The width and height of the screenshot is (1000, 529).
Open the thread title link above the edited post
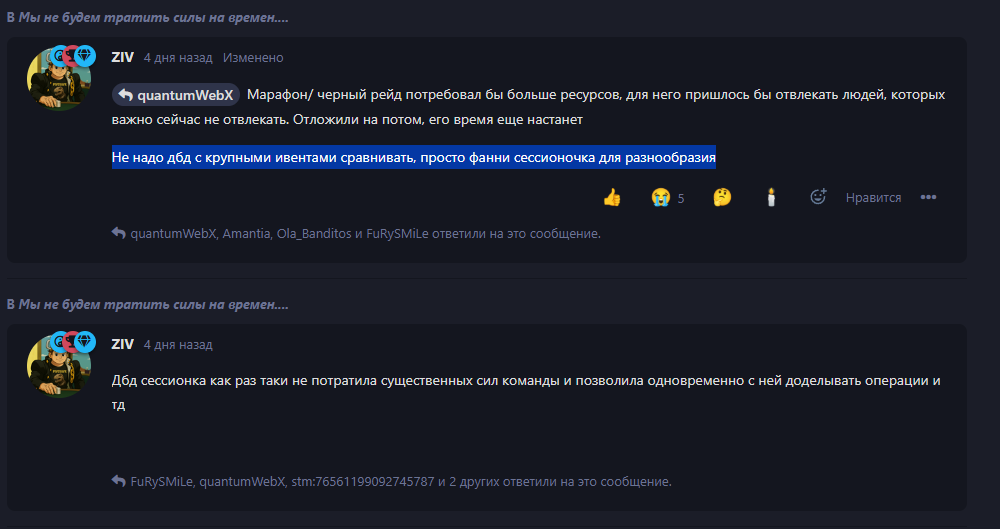coord(153,18)
